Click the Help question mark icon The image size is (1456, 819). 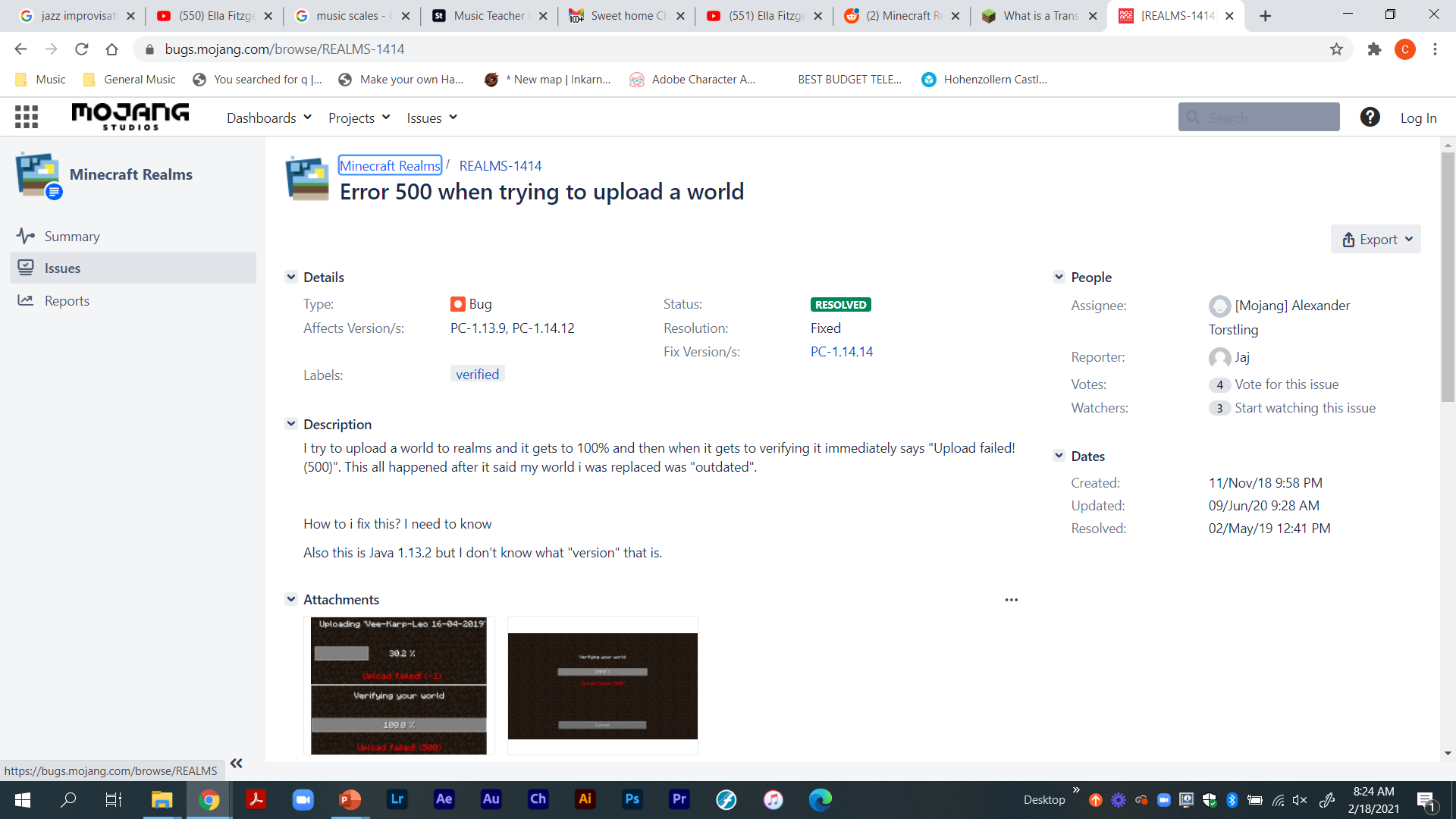click(1370, 117)
